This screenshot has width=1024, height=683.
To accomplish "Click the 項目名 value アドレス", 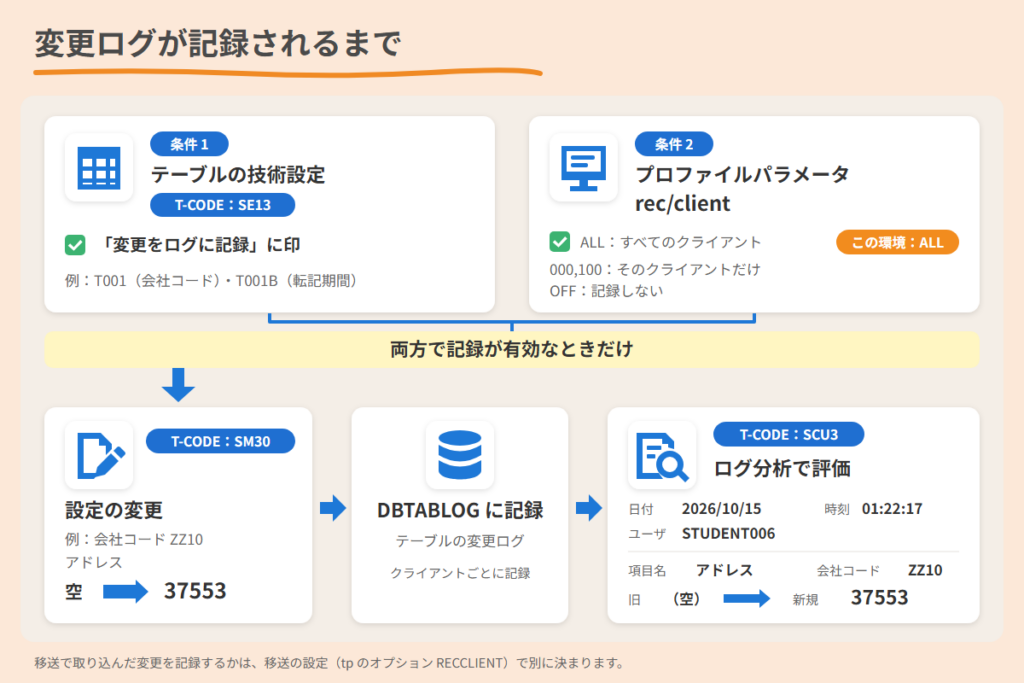I will [724, 570].
